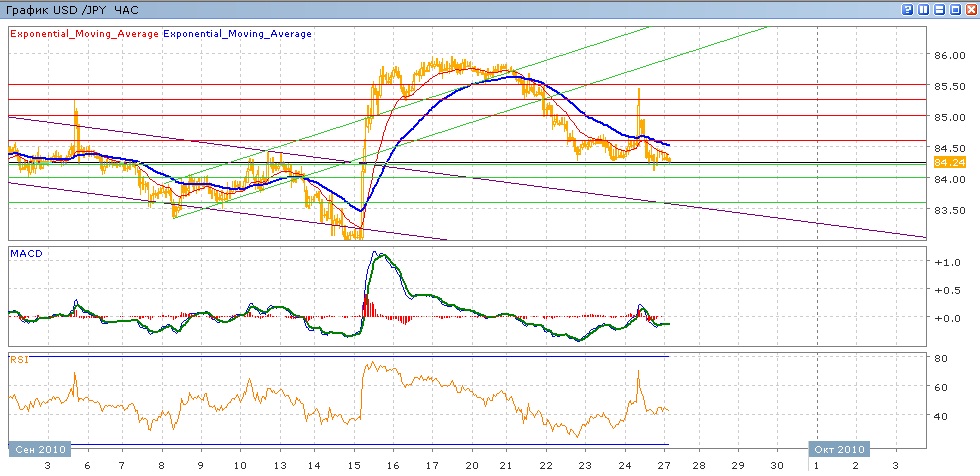The height and width of the screenshot is (476, 980).
Task: Click the horizontal split layout icon
Action: coord(938,9)
